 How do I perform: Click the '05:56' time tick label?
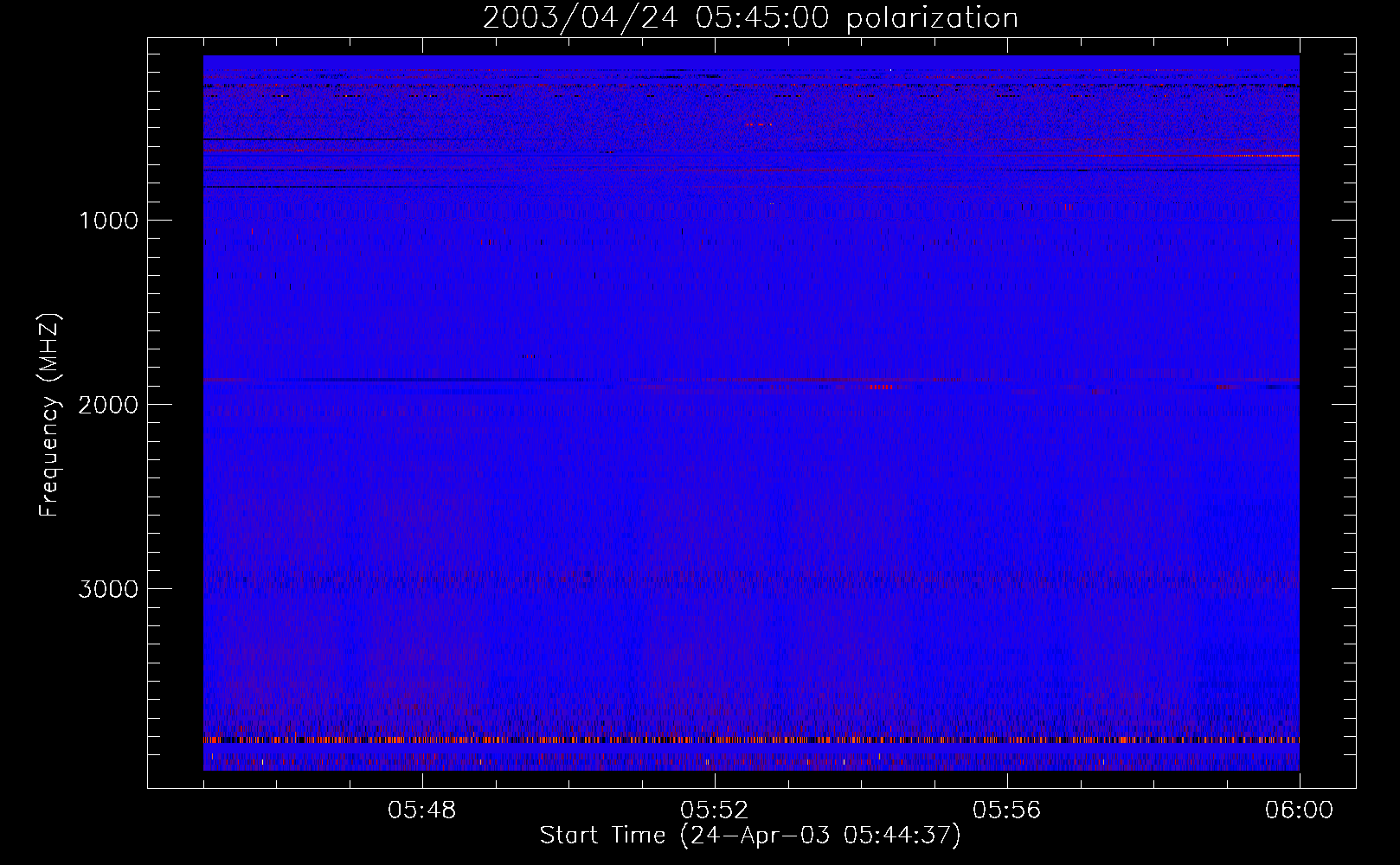[x=1007, y=811]
